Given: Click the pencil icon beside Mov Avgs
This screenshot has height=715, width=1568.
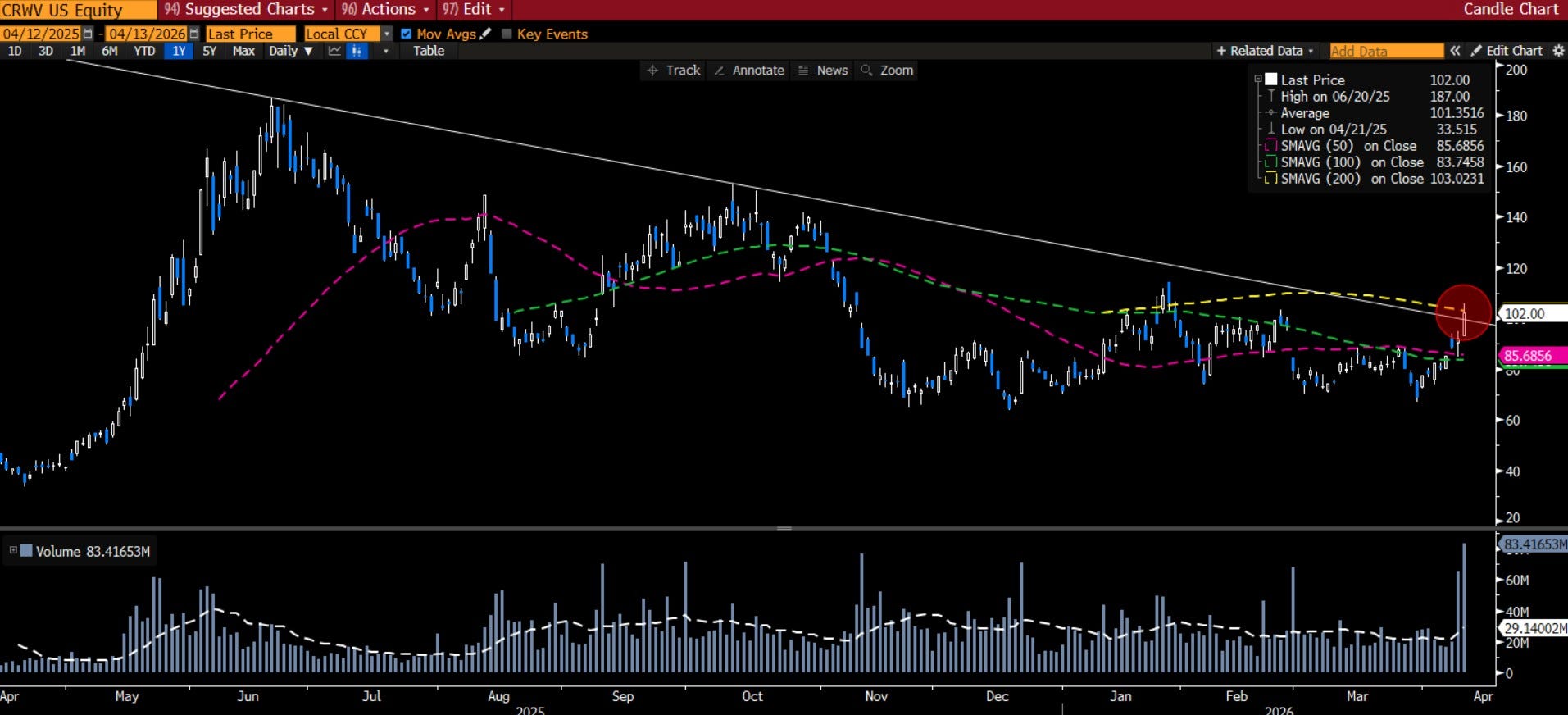Looking at the screenshot, I should 485,34.
